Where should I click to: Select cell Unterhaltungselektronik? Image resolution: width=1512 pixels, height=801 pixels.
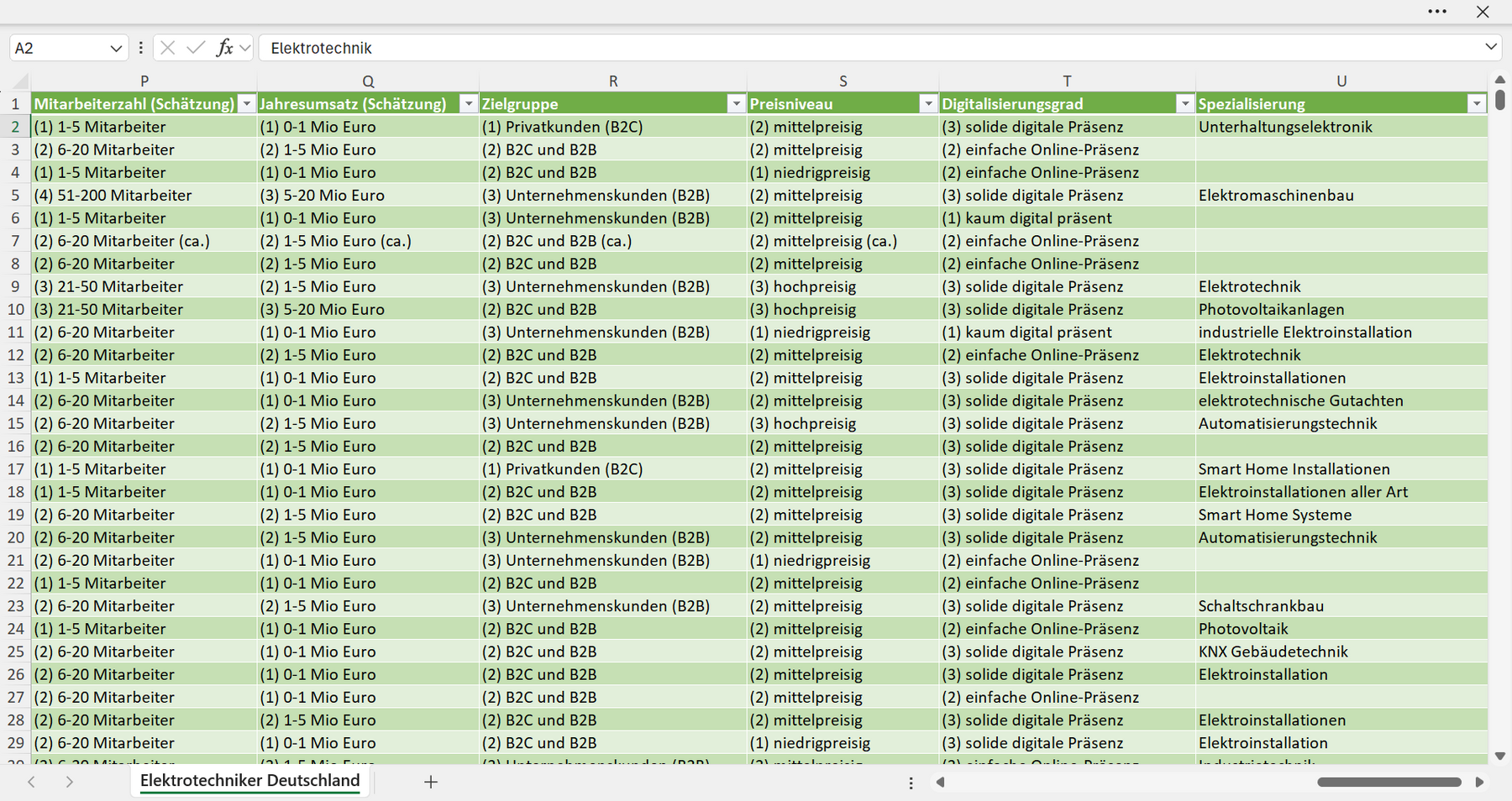[x=1341, y=127]
